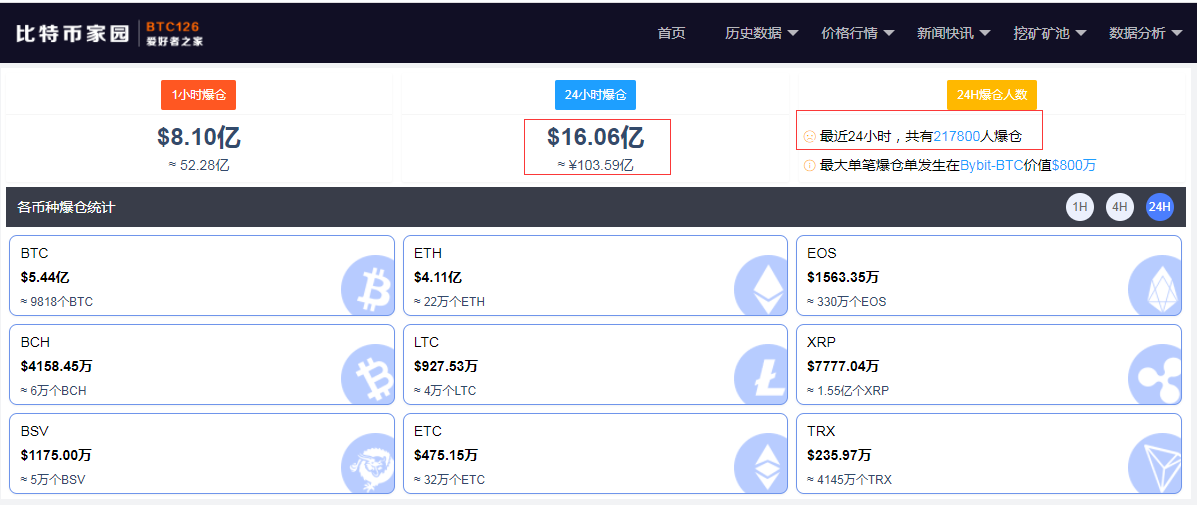Open the 价格行情 dropdown menu
The height and width of the screenshot is (505, 1197).
coord(857,33)
